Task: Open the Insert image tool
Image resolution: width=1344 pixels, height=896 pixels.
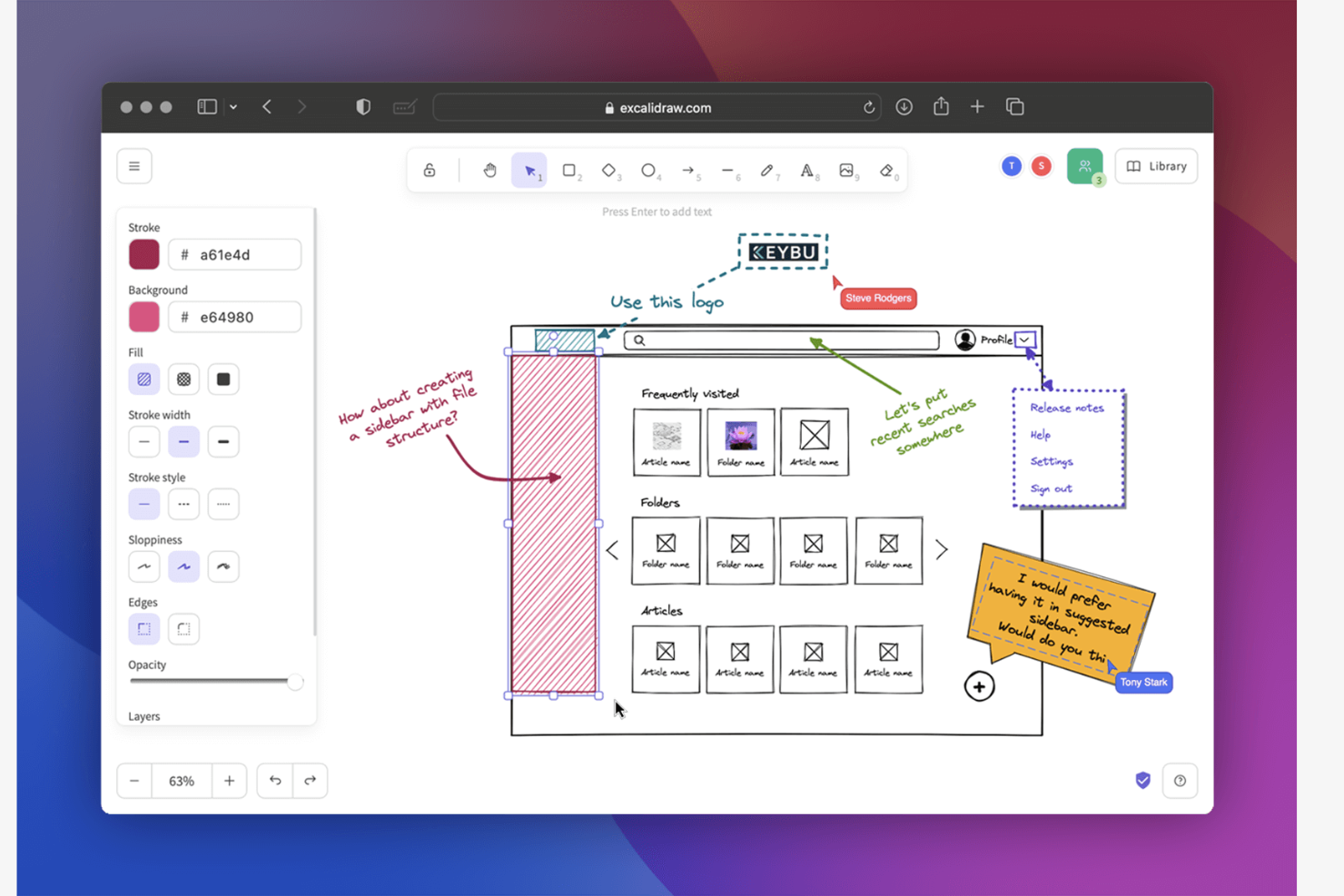Action: tap(847, 170)
